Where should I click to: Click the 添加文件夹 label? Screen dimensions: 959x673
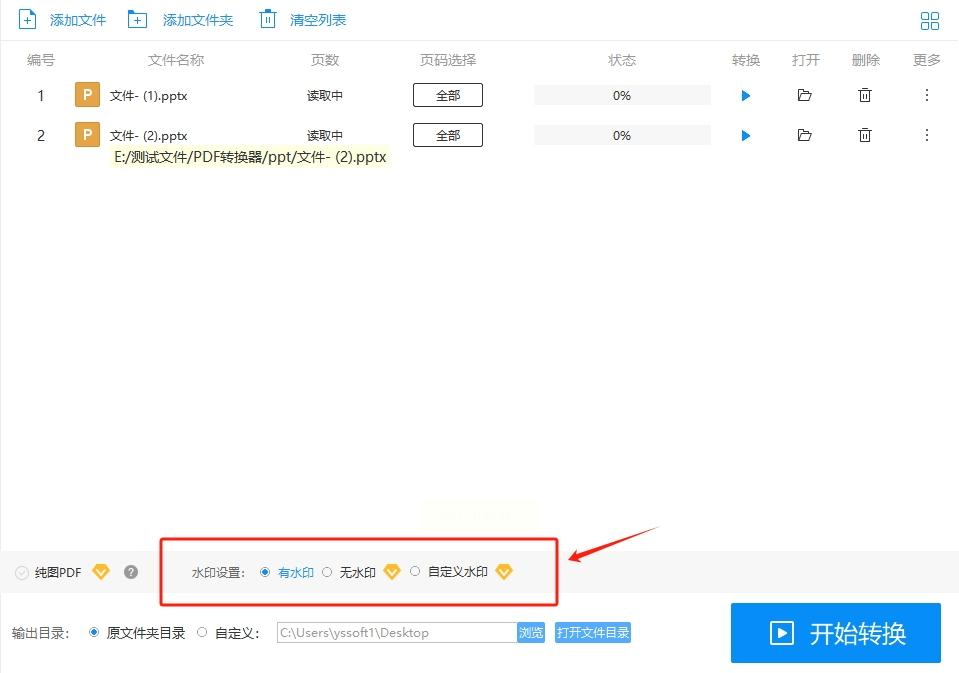click(198, 20)
